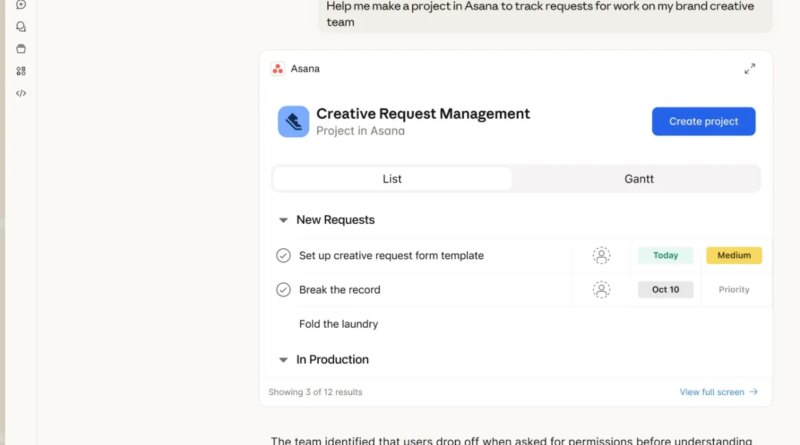
Task: Open the apps grid icon in sidebar
Action: click(21, 71)
